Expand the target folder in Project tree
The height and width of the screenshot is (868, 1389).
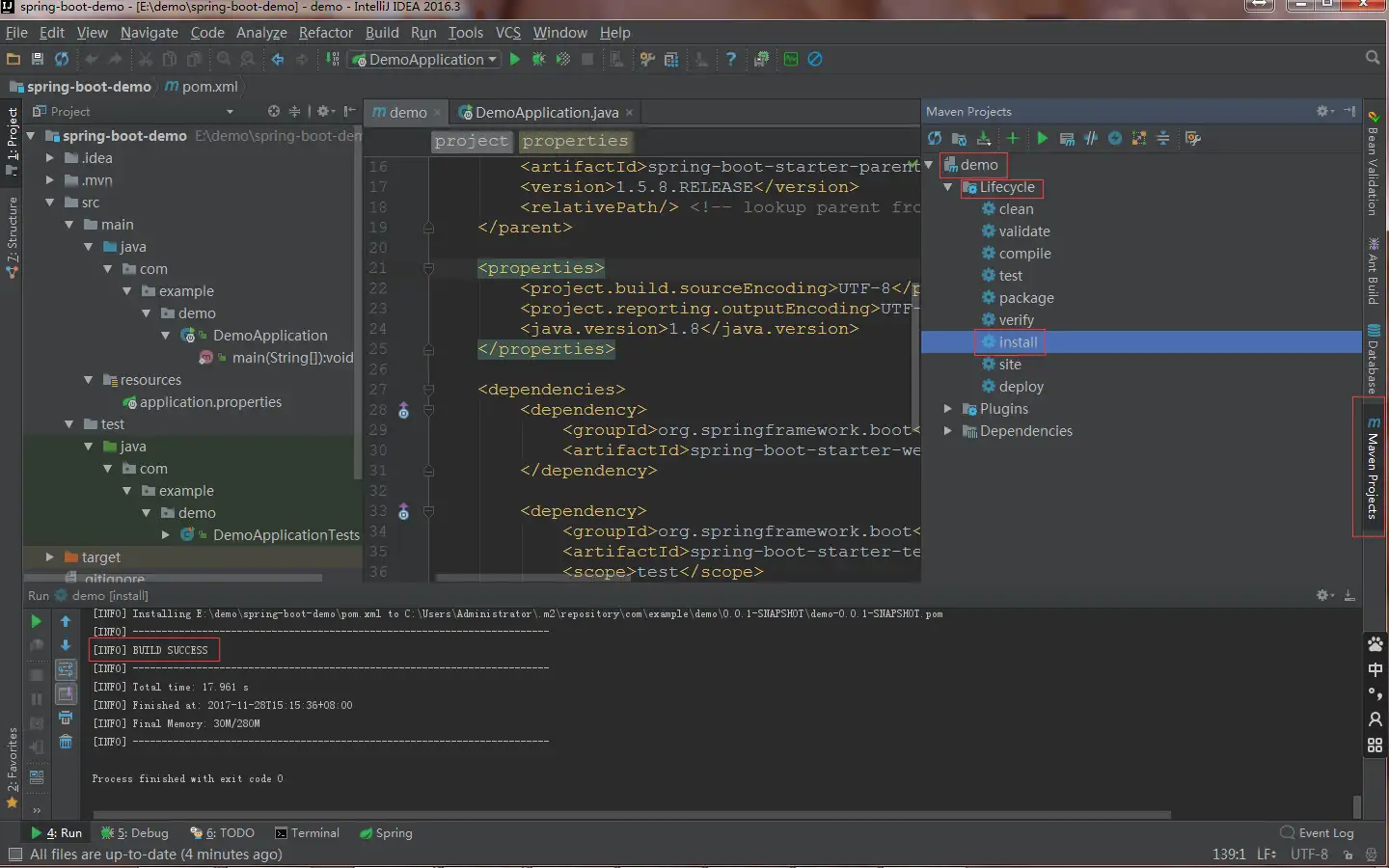(x=50, y=557)
